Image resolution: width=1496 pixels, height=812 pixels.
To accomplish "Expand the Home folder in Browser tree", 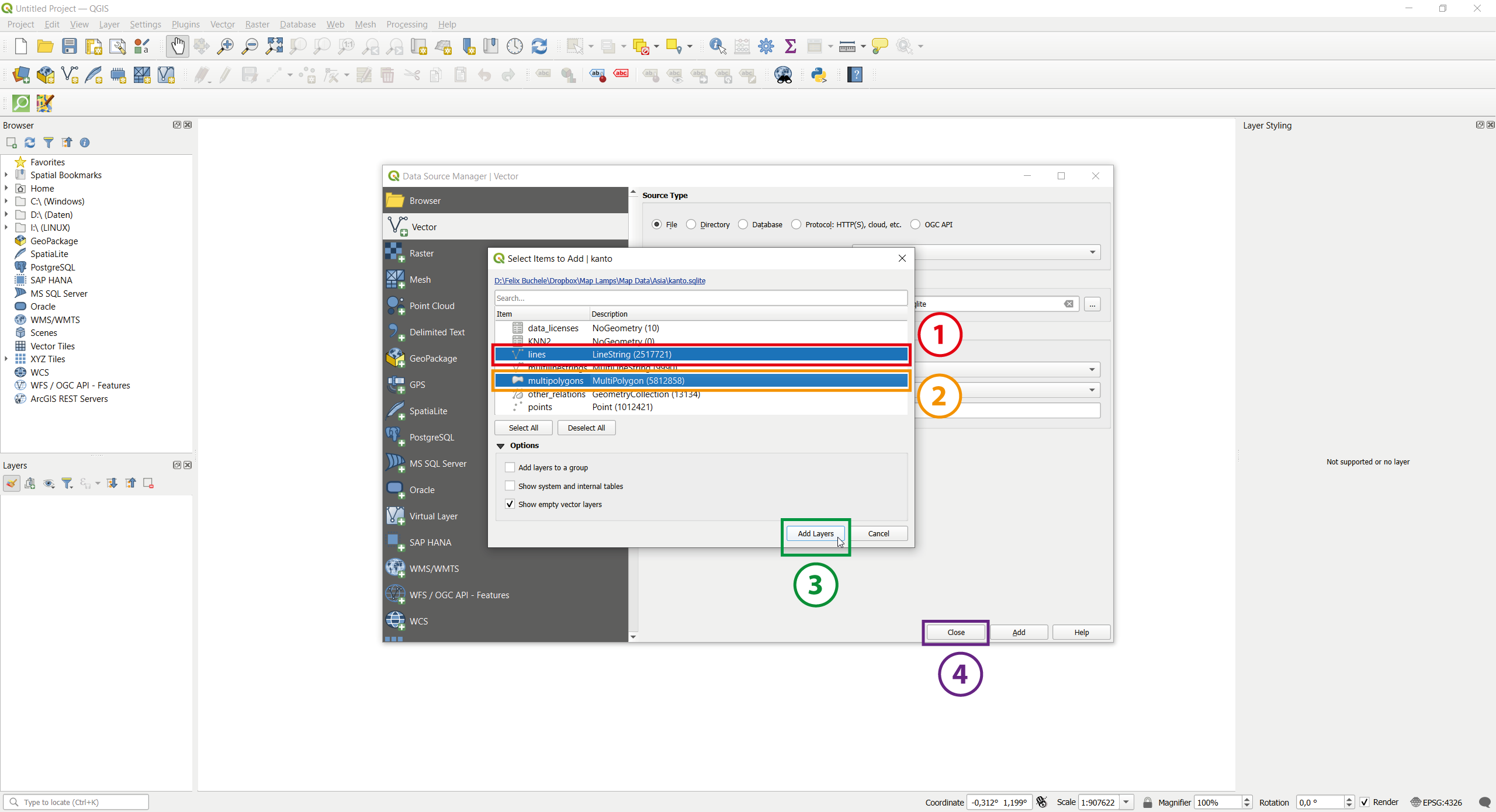I will tap(6, 188).
